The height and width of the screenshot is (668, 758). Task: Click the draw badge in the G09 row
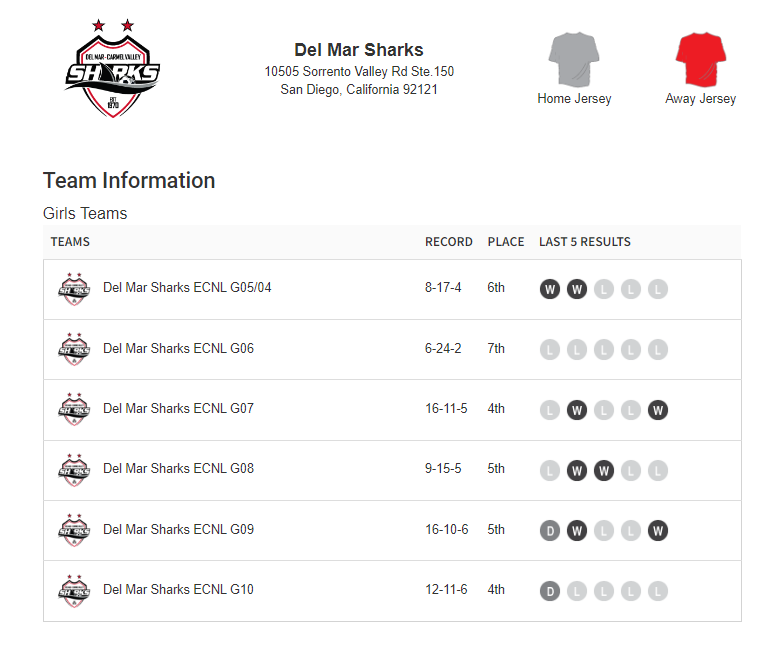tap(549, 531)
